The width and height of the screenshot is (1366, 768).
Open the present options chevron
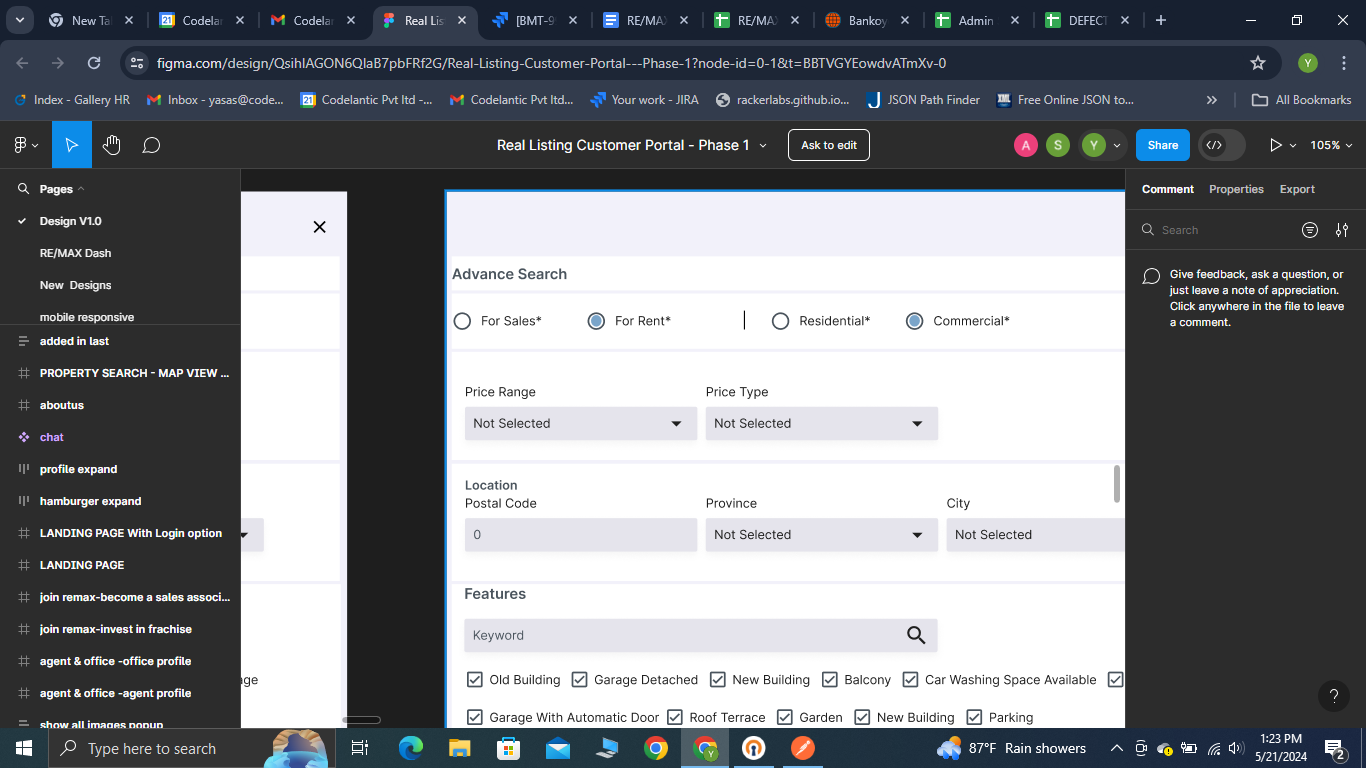click(1293, 146)
